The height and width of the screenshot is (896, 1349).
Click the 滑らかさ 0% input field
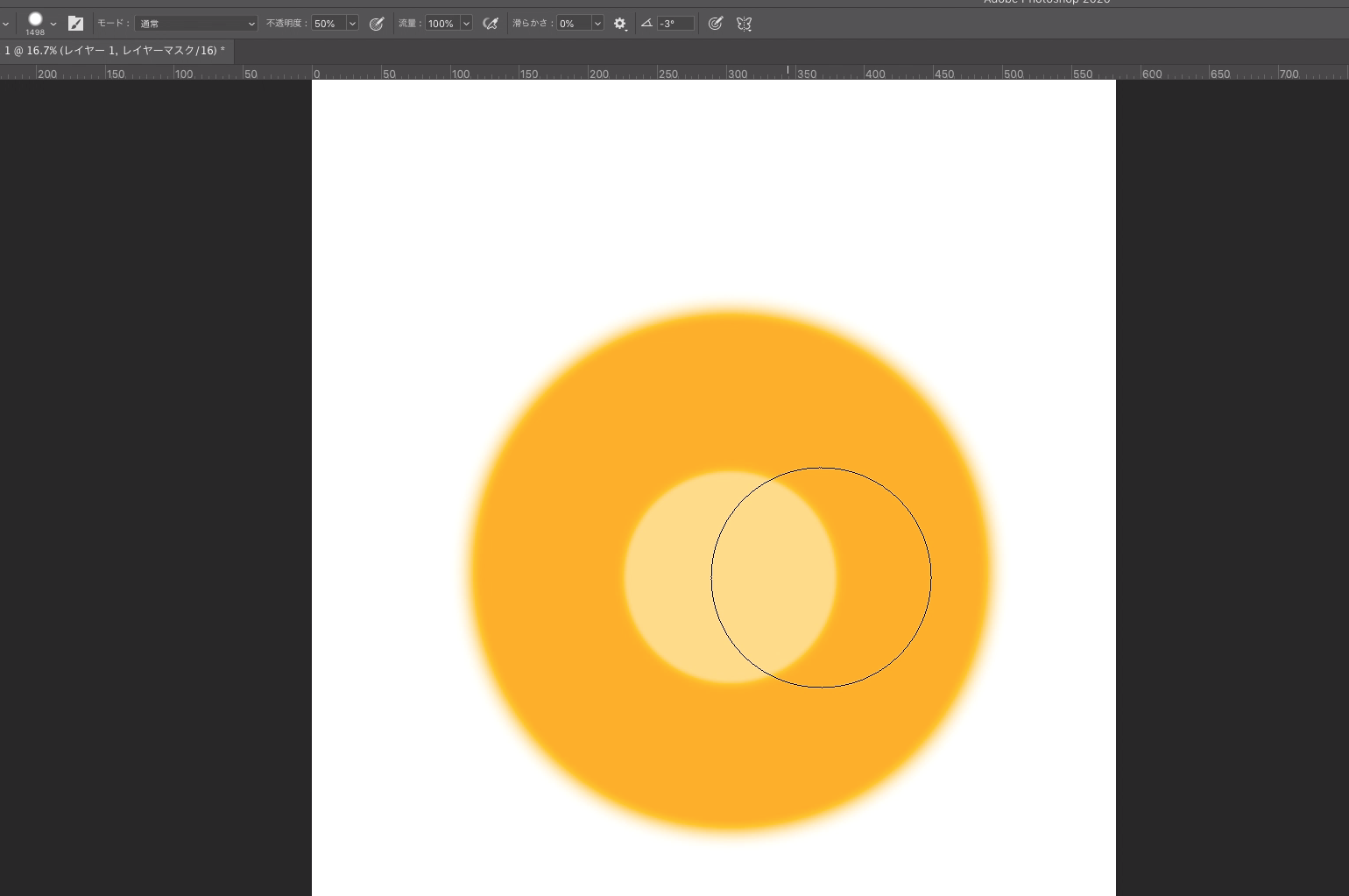point(575,24)
